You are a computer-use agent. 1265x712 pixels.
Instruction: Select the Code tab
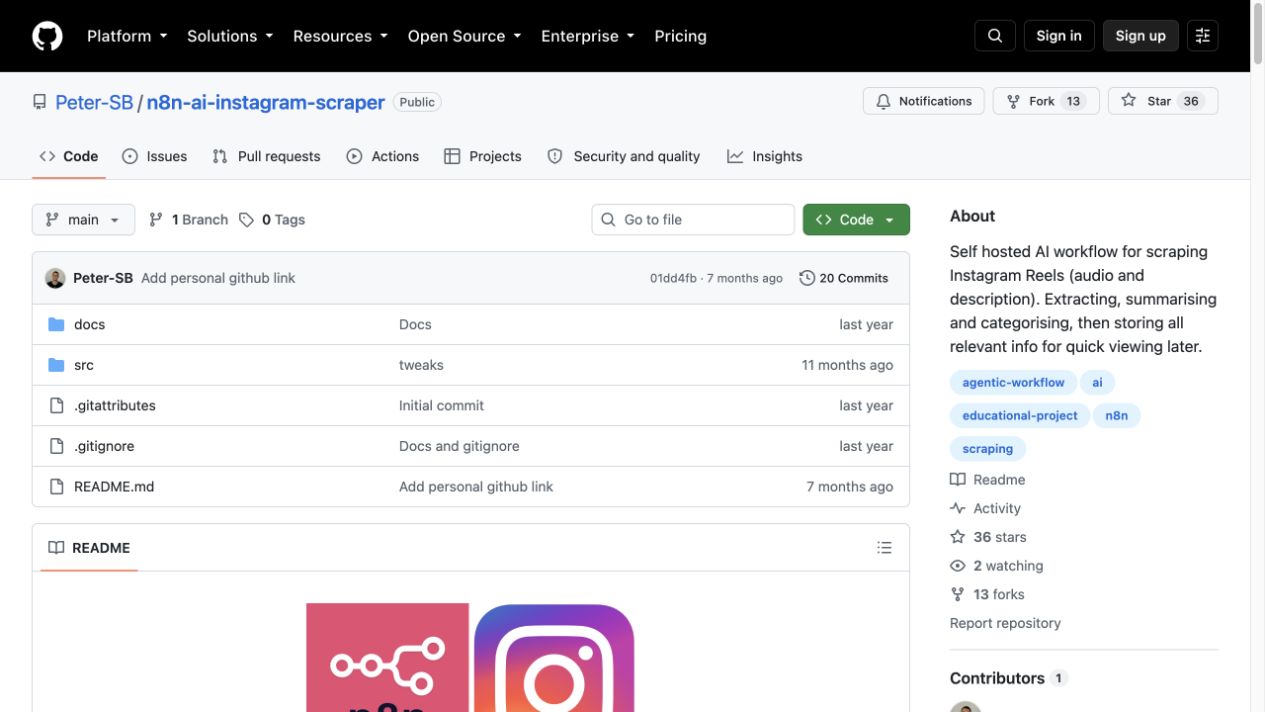[69, 156]
